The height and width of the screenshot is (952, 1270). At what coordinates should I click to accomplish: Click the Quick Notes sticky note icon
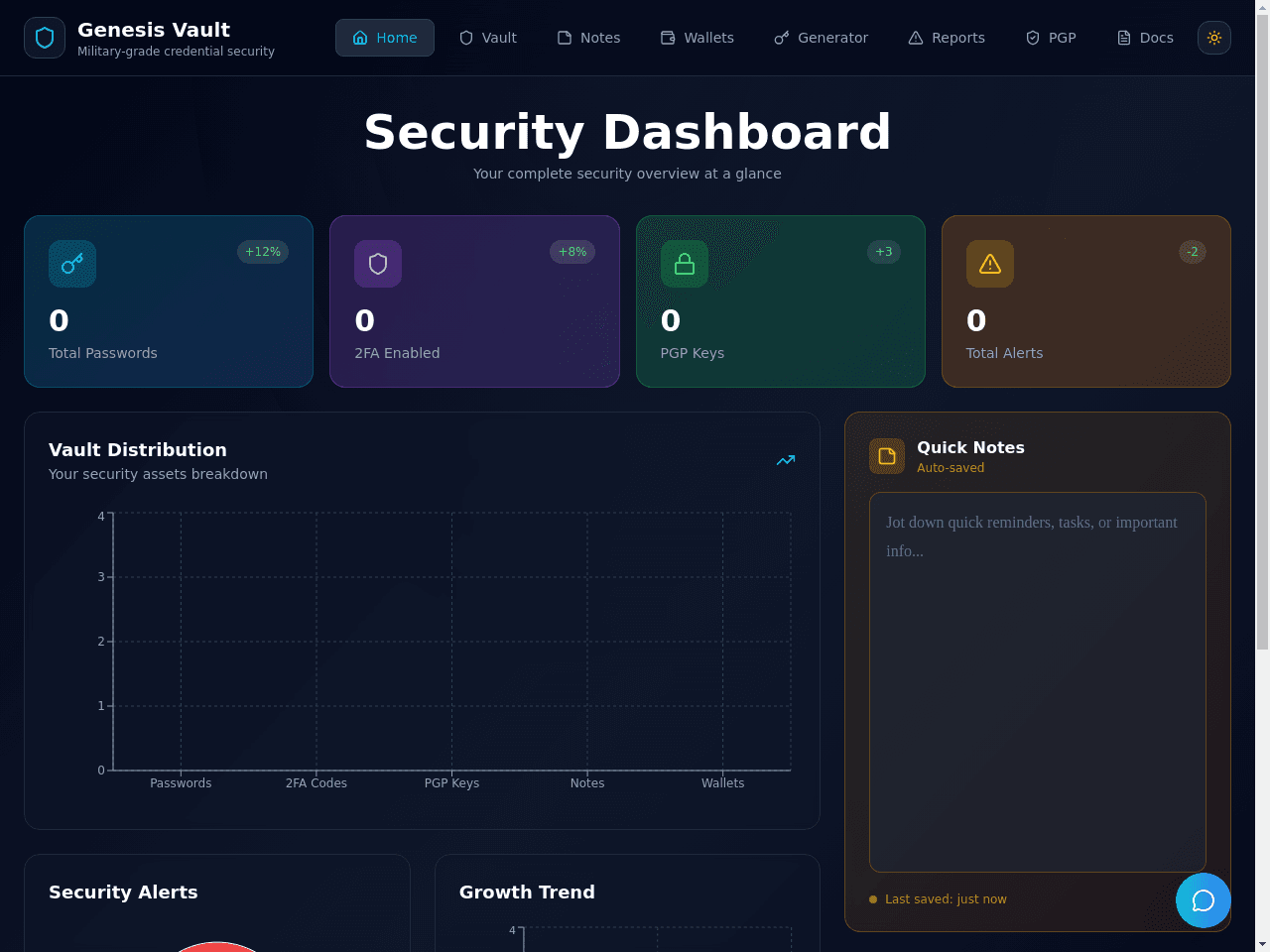pyautogui.click(x=887, y=456)
